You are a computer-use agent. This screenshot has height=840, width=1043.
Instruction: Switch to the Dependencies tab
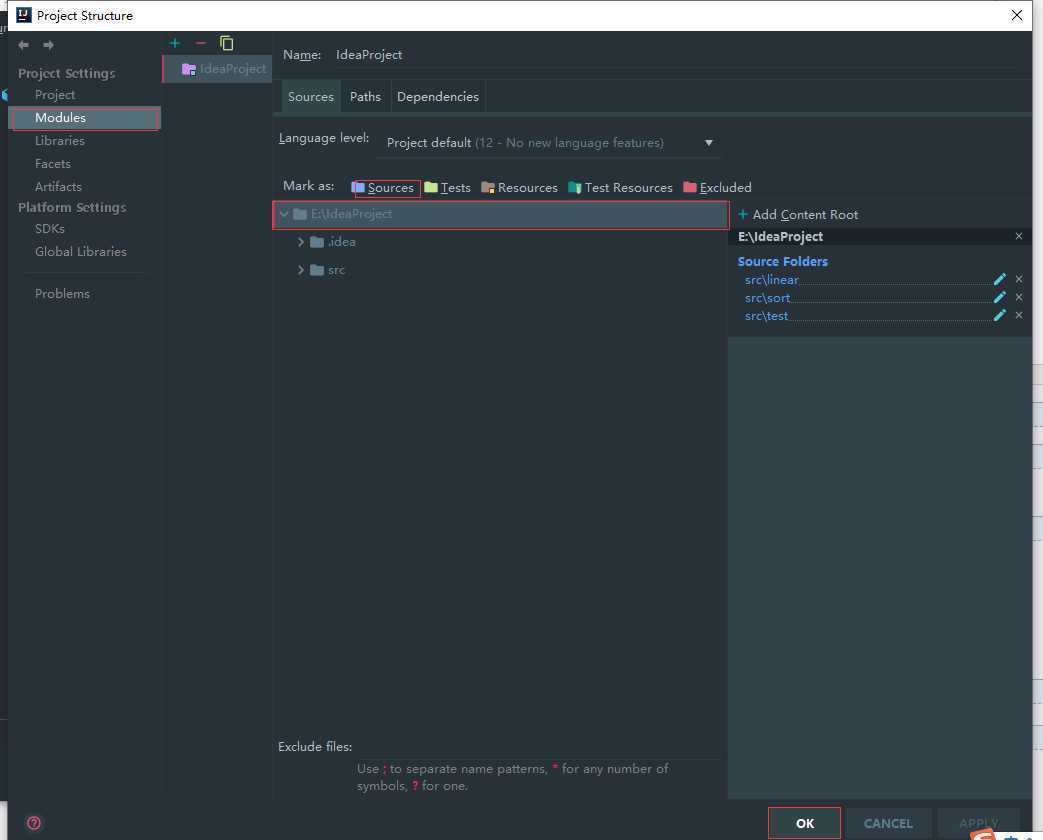pos(438,96)
